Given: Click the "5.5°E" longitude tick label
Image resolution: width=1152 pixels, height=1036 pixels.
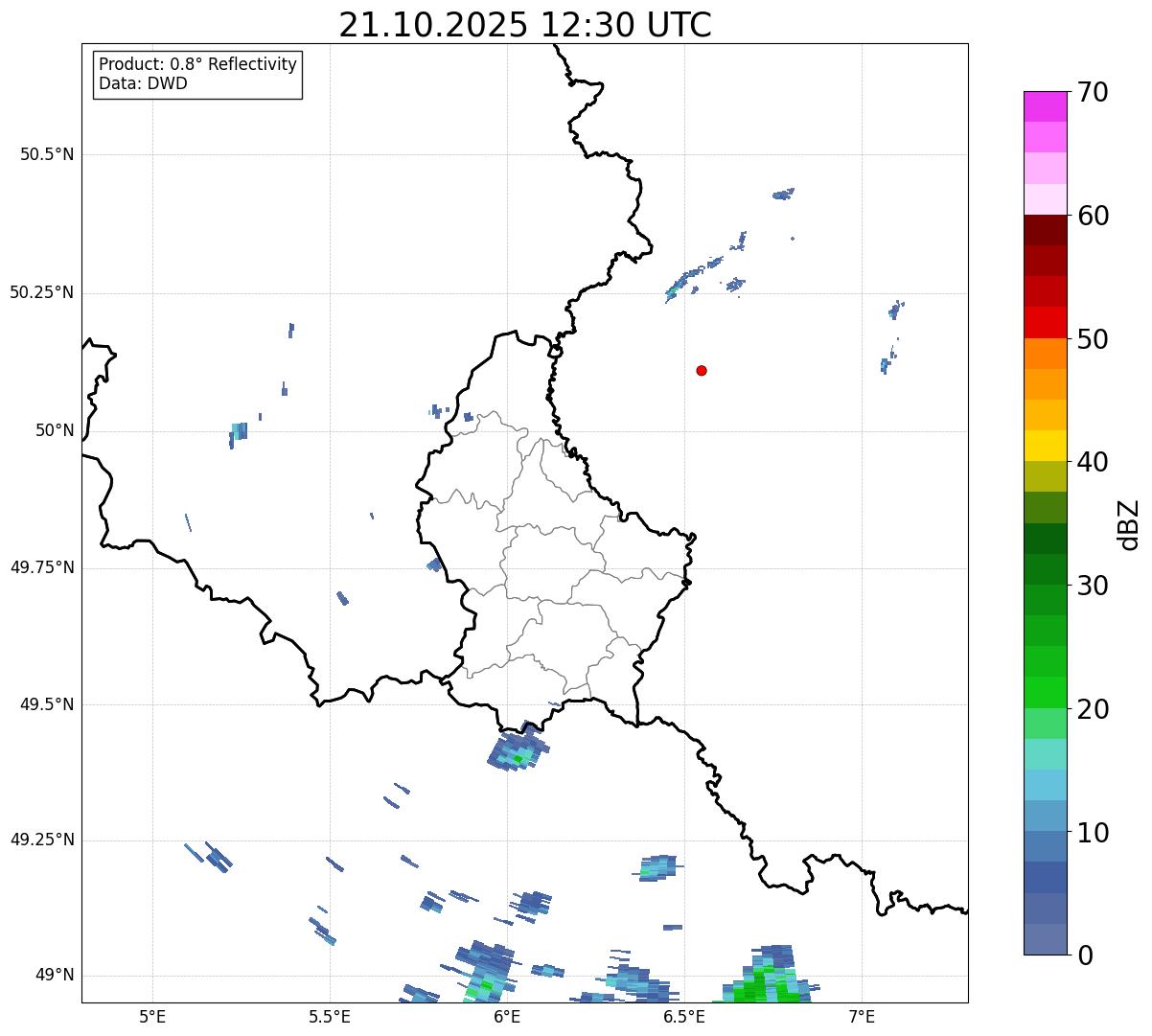Looking at the screenshot, I should click(x=330, y=1016).
